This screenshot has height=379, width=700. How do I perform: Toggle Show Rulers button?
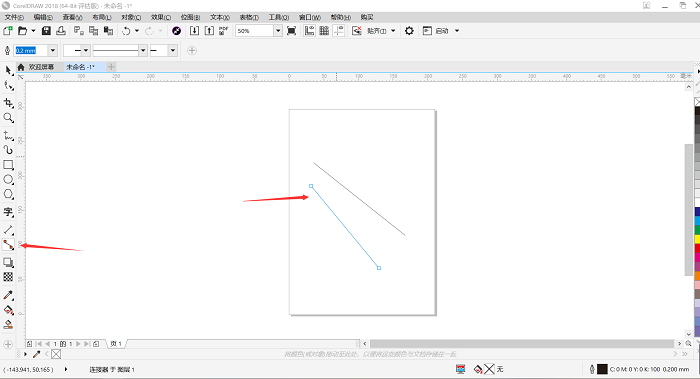(309, 31)
